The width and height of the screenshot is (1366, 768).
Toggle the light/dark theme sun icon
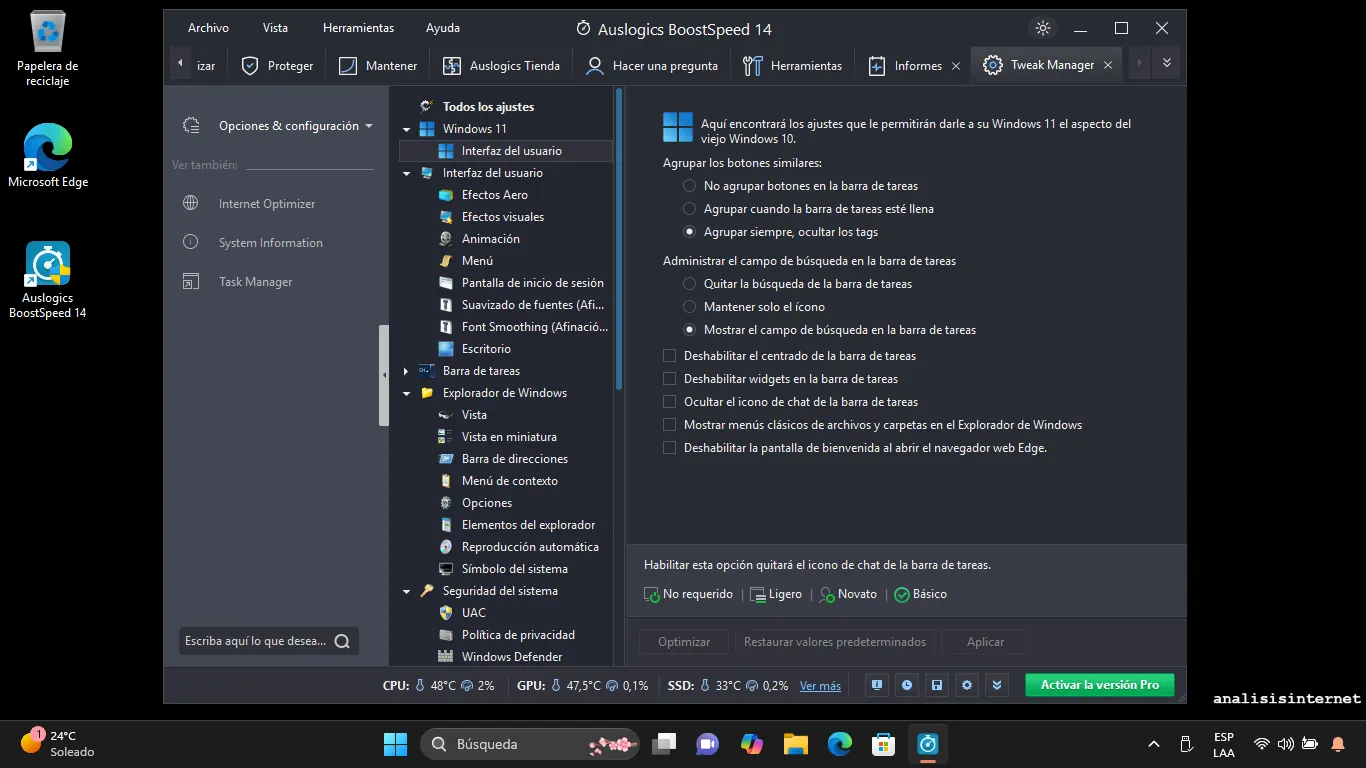[x=1043, y=28]
